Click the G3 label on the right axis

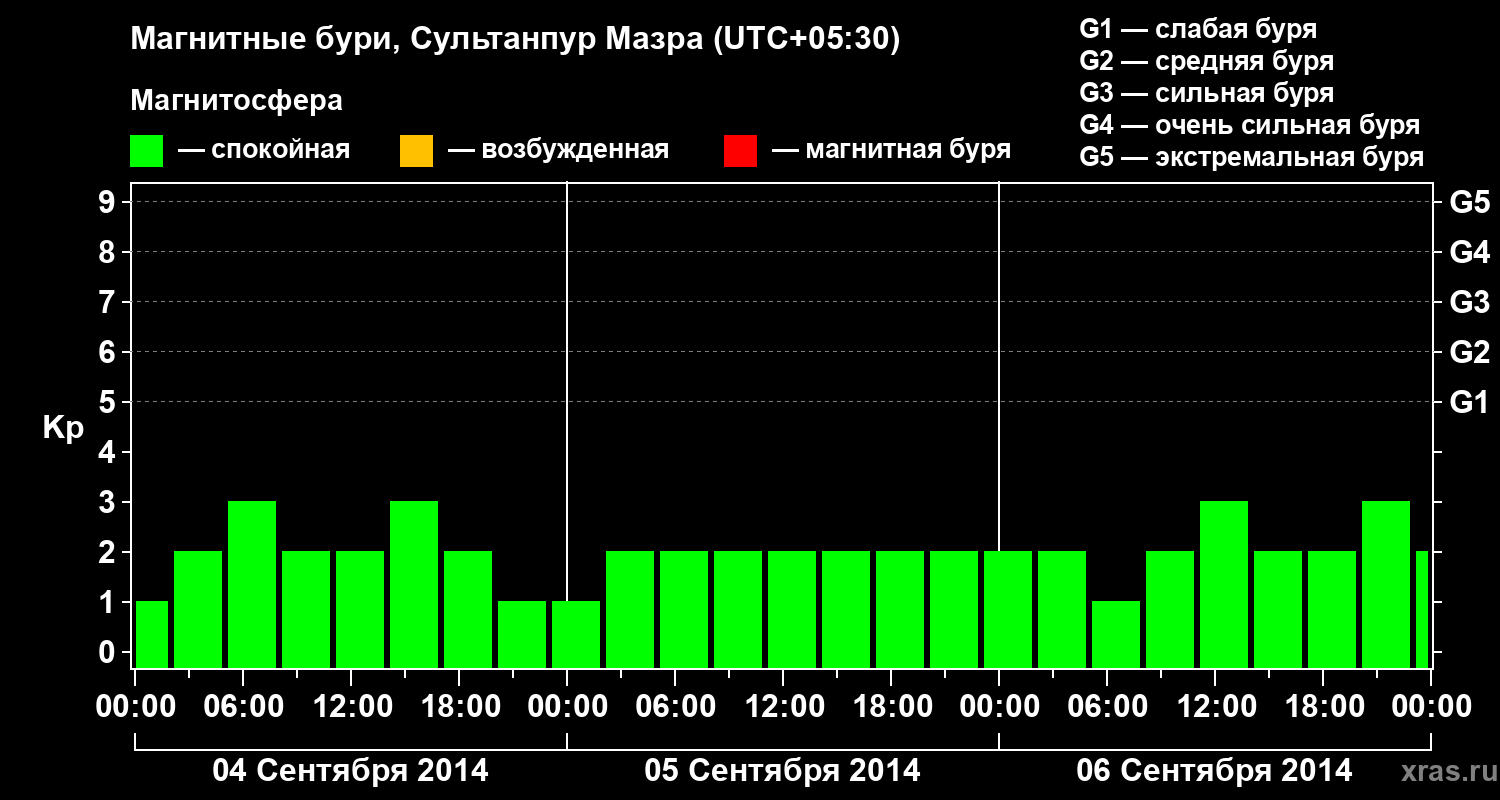click(1469, 302)
